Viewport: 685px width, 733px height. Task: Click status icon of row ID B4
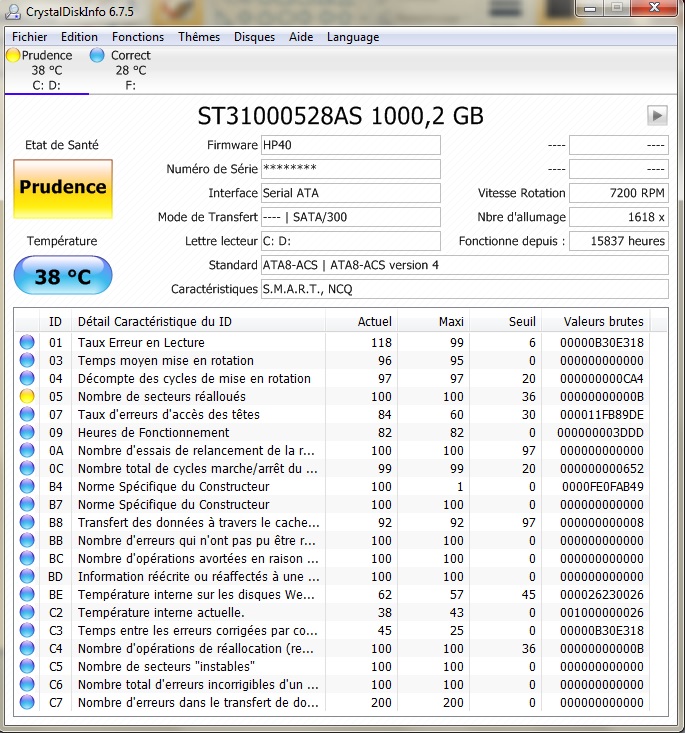click(x=27, y=486)
